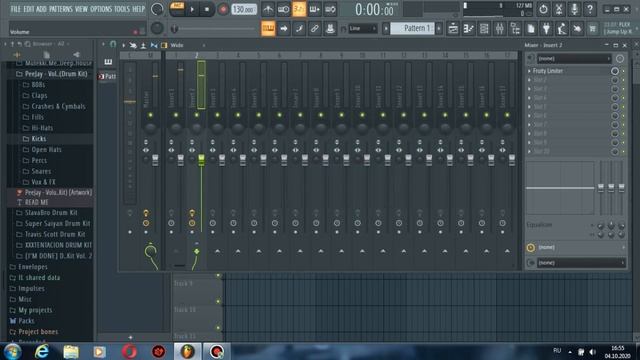Screen dimensions: 640x360
Task: Toggle the Master track mute LED
Action: 151,115
